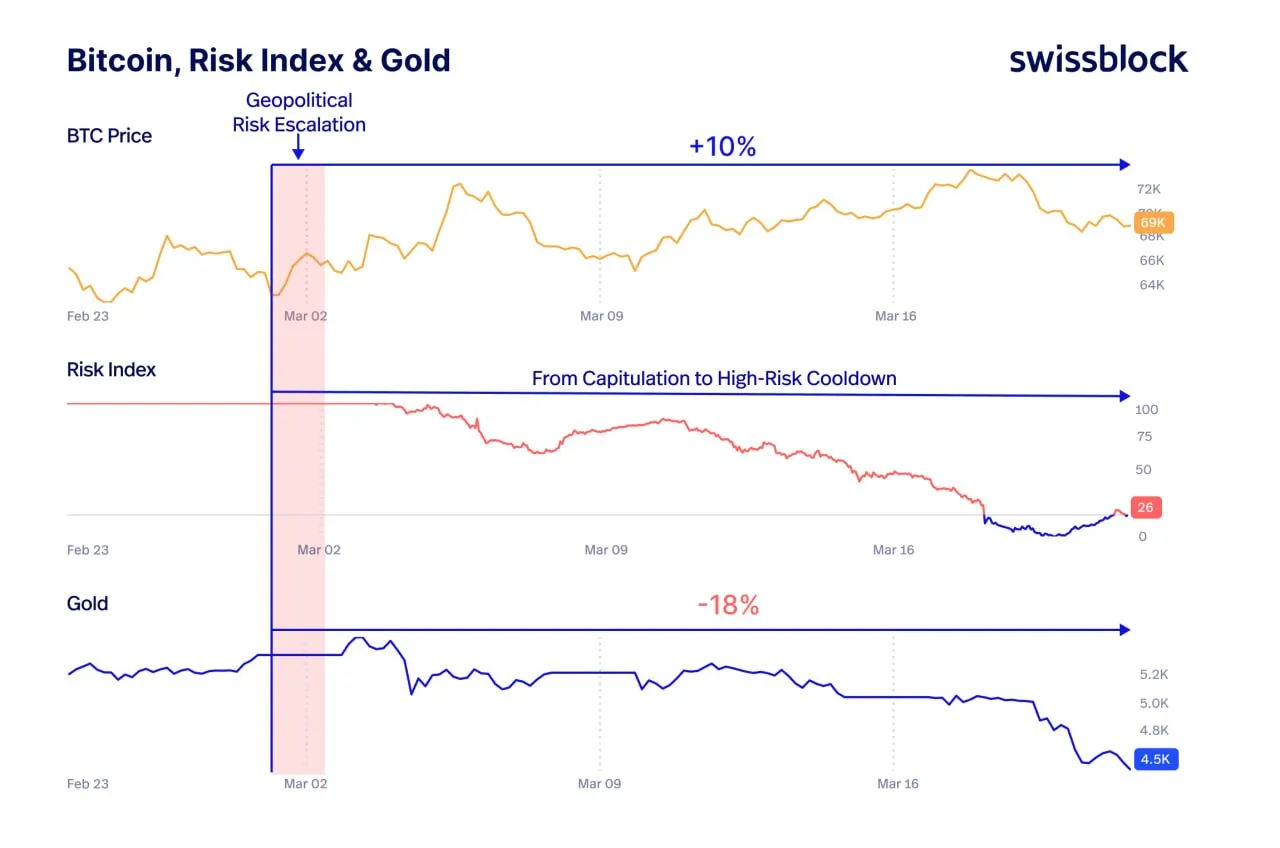Click the +10% change label
This screenshot has width=1280, height=848.
[x=722, y=146]
